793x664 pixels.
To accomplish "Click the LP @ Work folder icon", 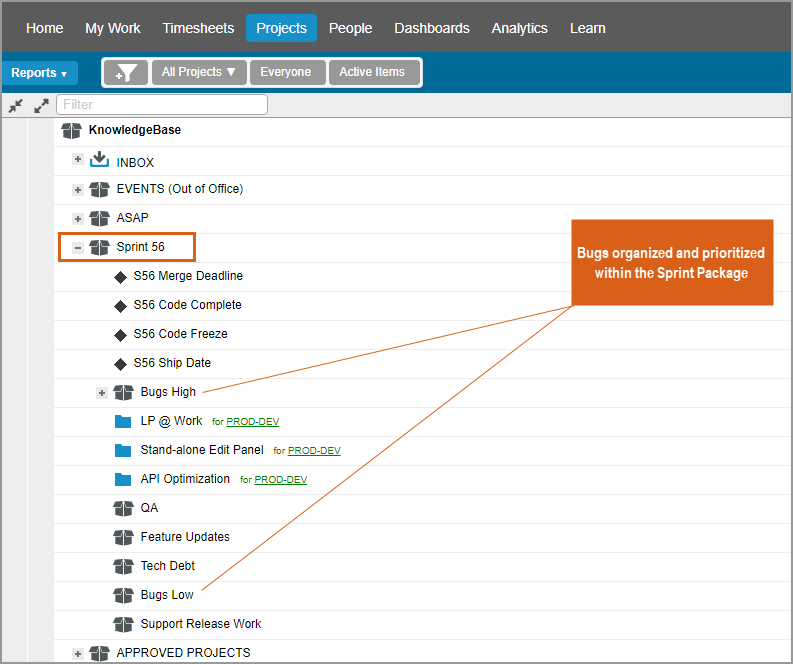I will (x=123, y=421).
